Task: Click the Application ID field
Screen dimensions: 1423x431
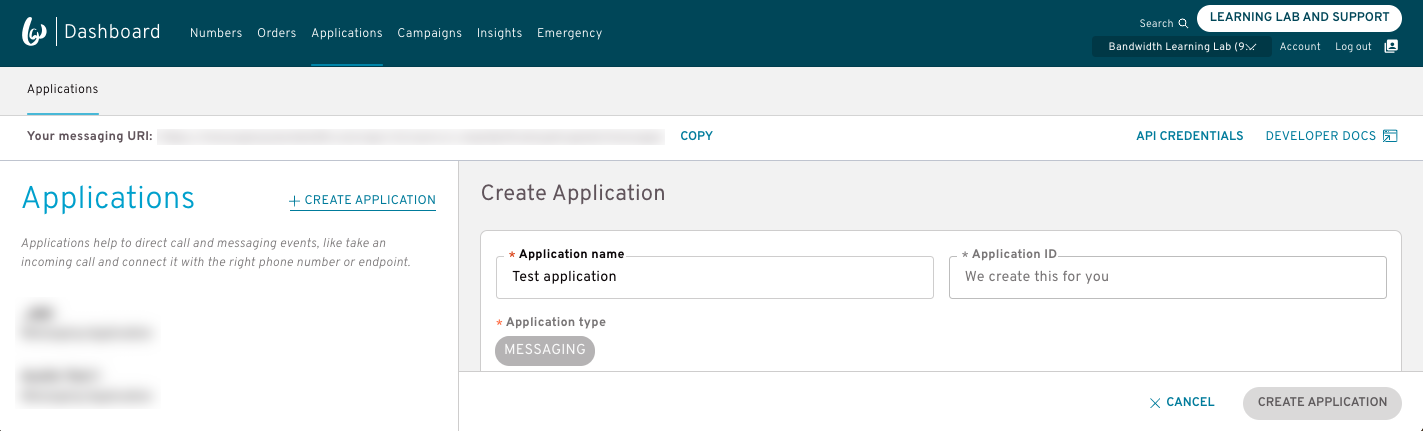Action: coord(1168,277)
